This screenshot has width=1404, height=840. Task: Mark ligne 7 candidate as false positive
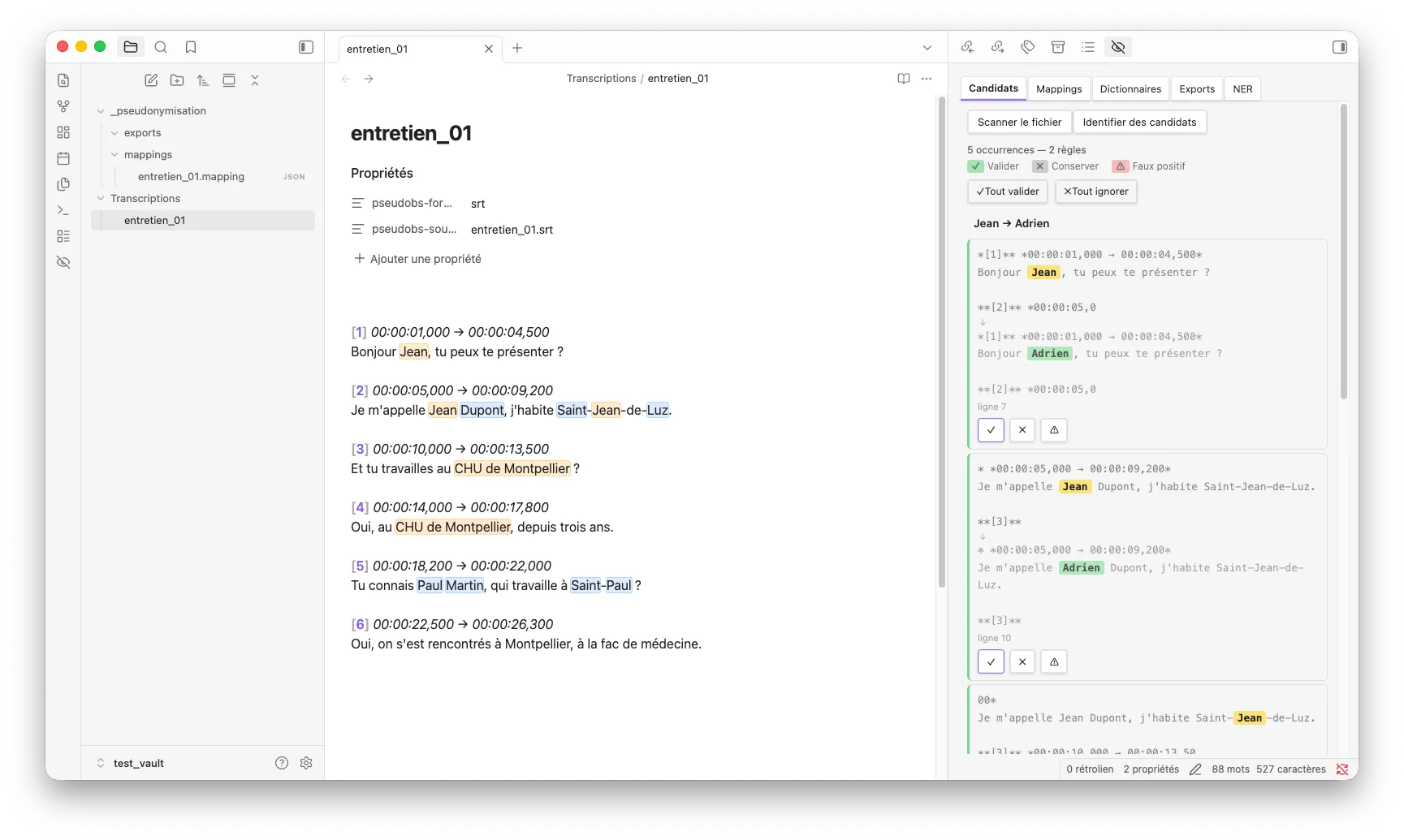[1054, 430]
